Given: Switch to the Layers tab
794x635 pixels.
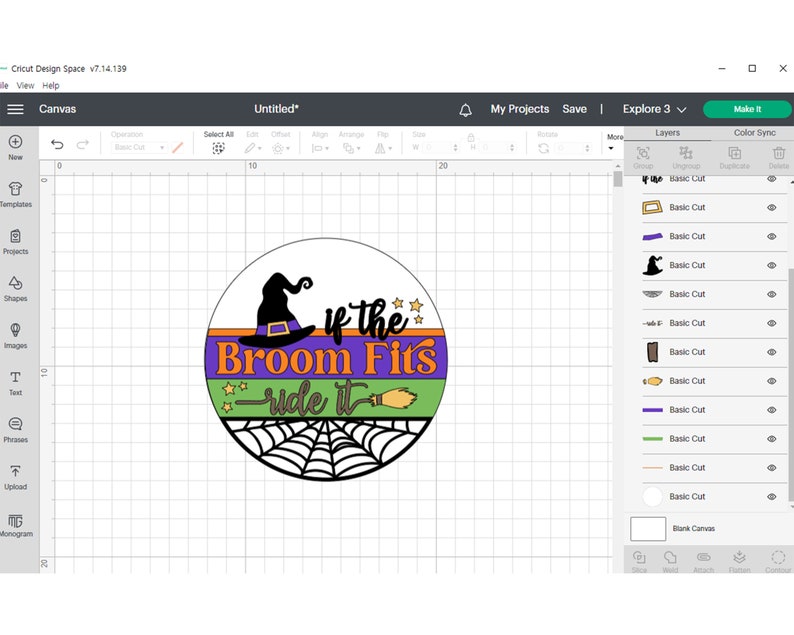Looking at the screenshot, I should [667, 133].
